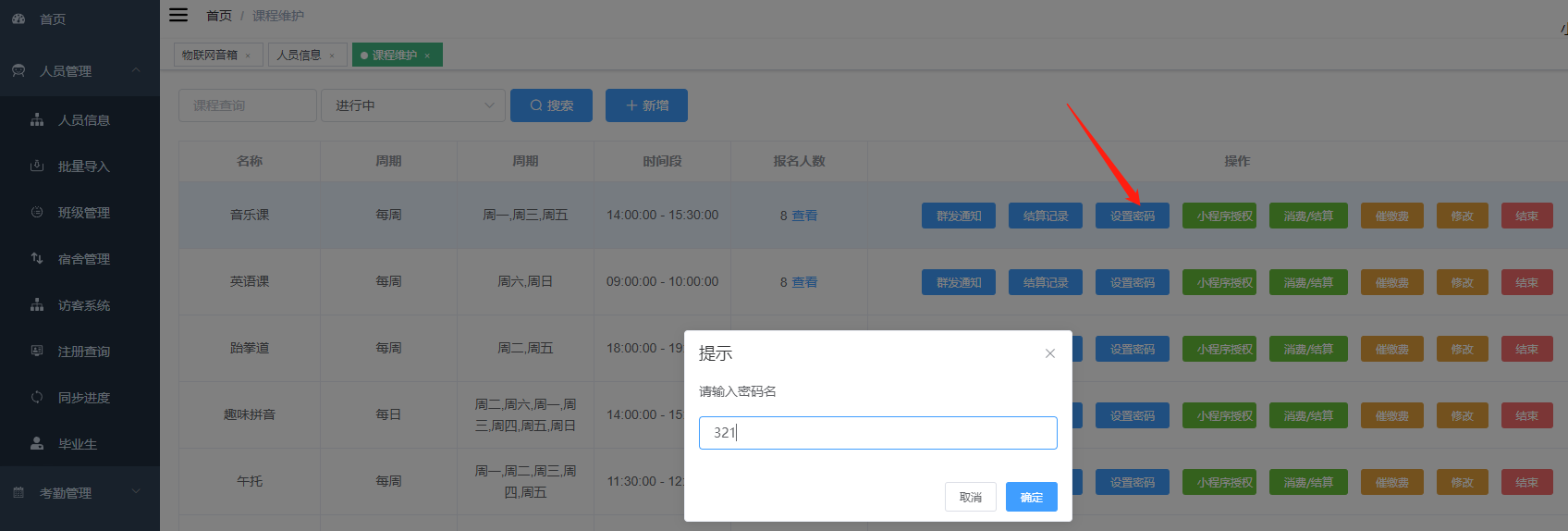Close the 提示 dialog with X
The image size is (1568, 531).
click(1050, 353)
